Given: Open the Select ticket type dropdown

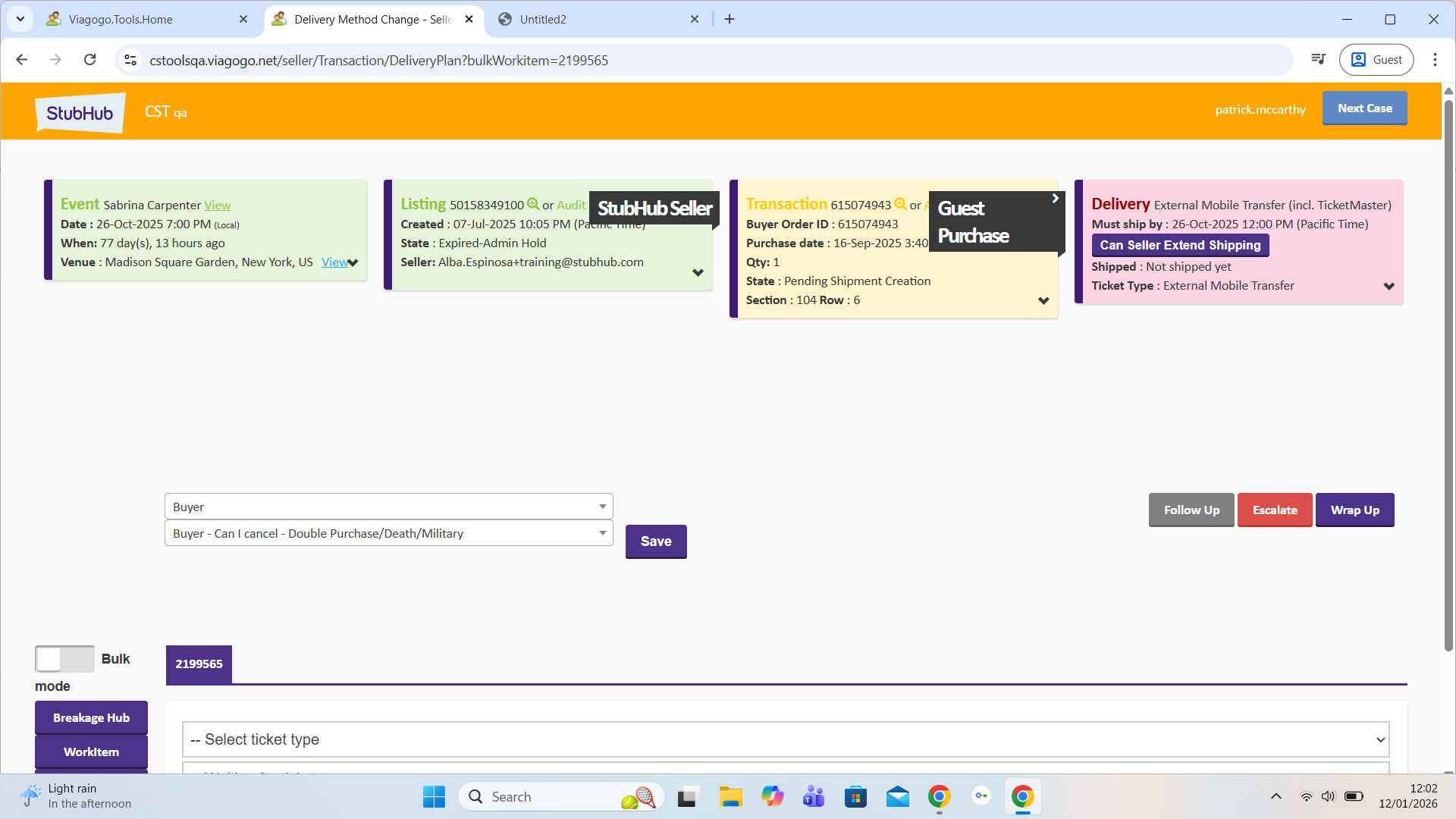Looking at the screenshot, I should pyautogui.click(x=785, y=739).
